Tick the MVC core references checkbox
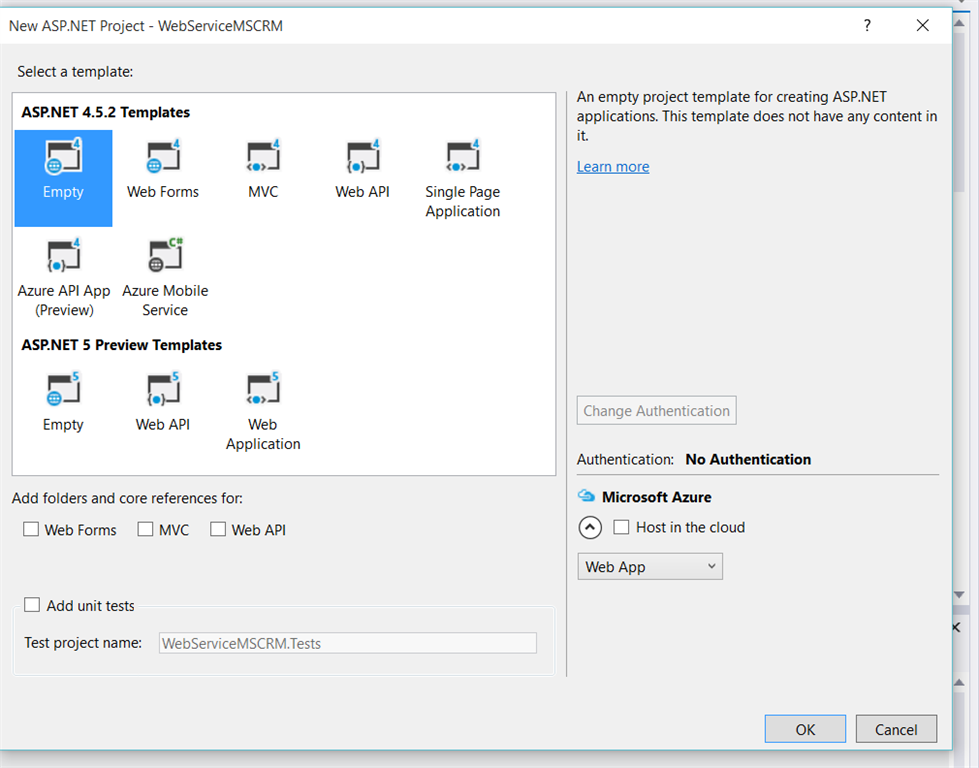The width and height of the screenshot is (979, 768). click(x=145, y=529)
